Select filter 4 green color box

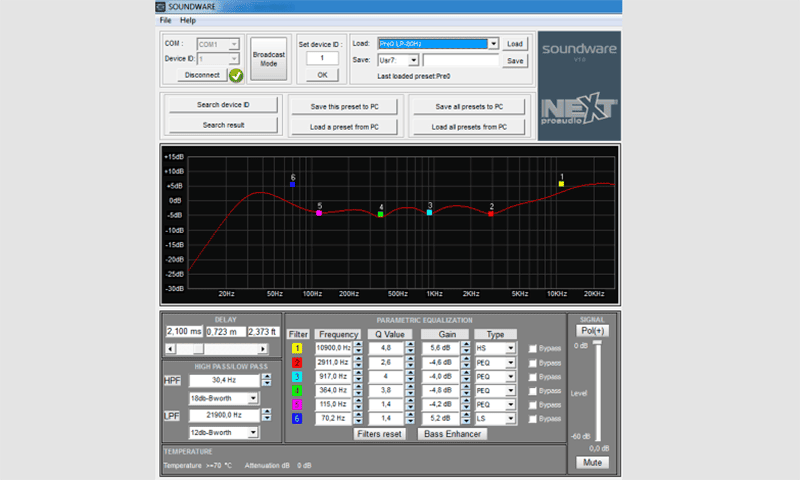coord(296,391)
